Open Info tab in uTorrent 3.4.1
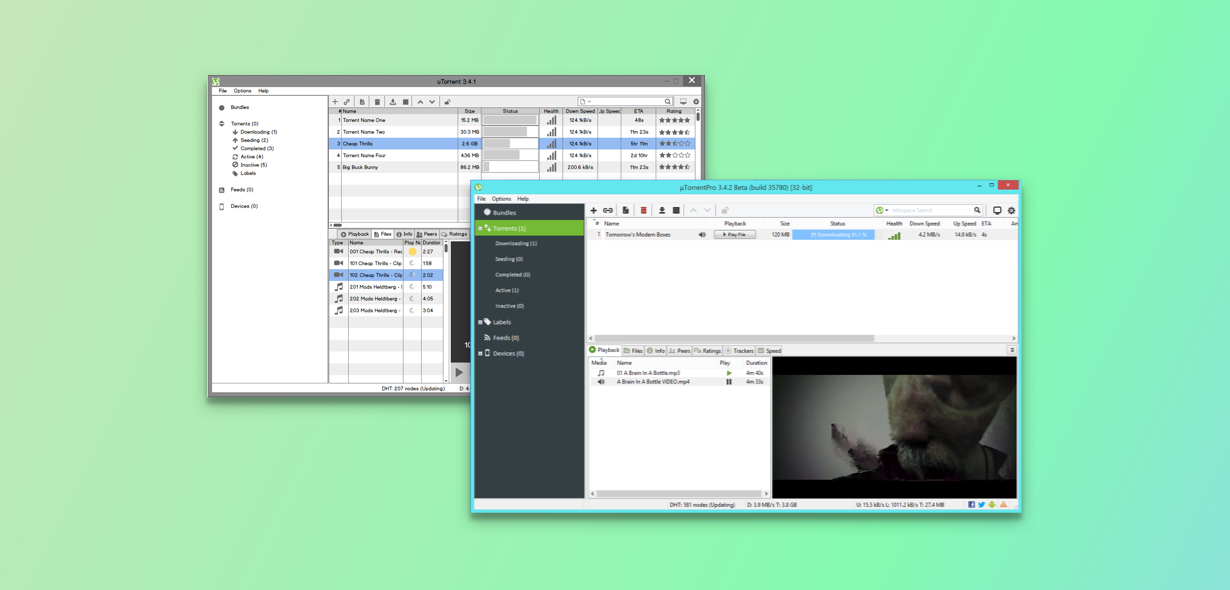This screenshot has width=1230, height=590. point(404,234)
